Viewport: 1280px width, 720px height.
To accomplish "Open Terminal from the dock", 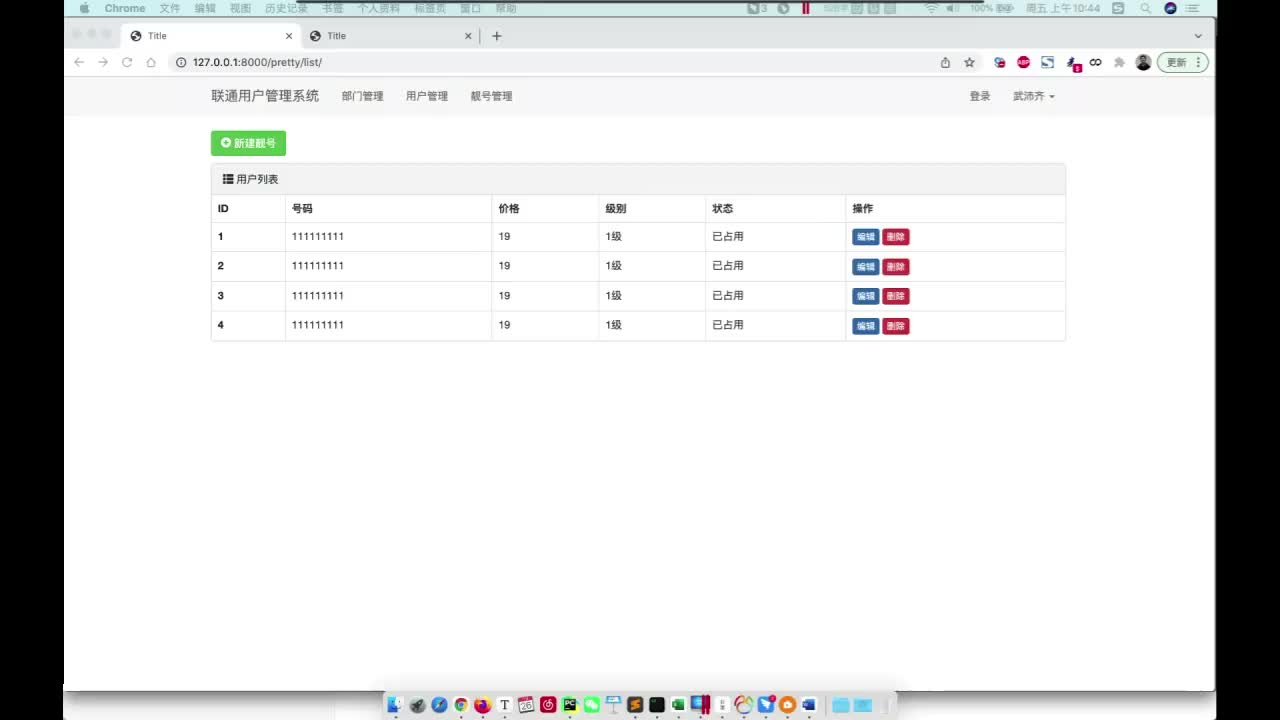I will pyautogui.click(x=657, y=705).
